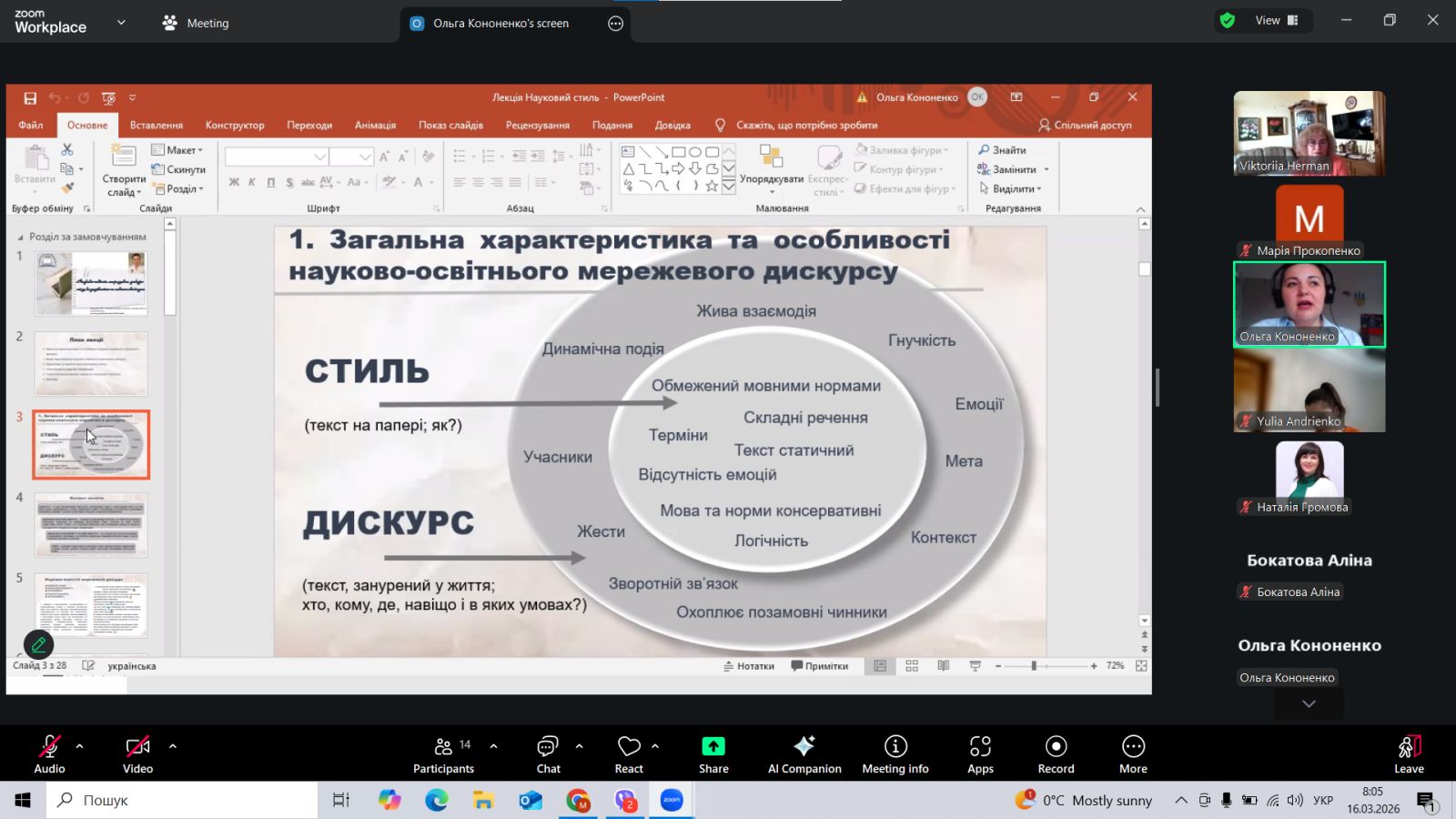Expand video options arrow next to Video
The width and height of the screenshot is (1456, 819).
173,746
